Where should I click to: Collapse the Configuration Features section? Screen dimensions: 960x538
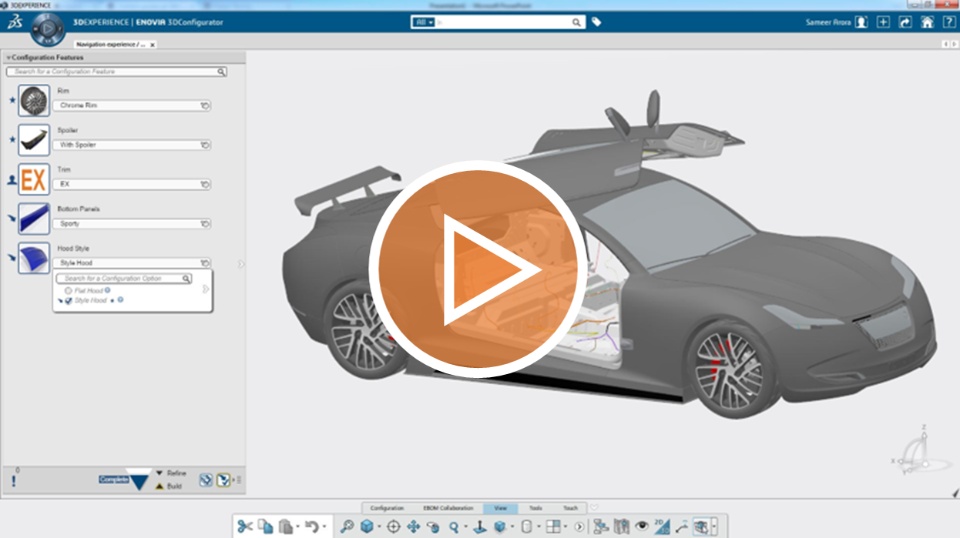click(x=9, y=58)
